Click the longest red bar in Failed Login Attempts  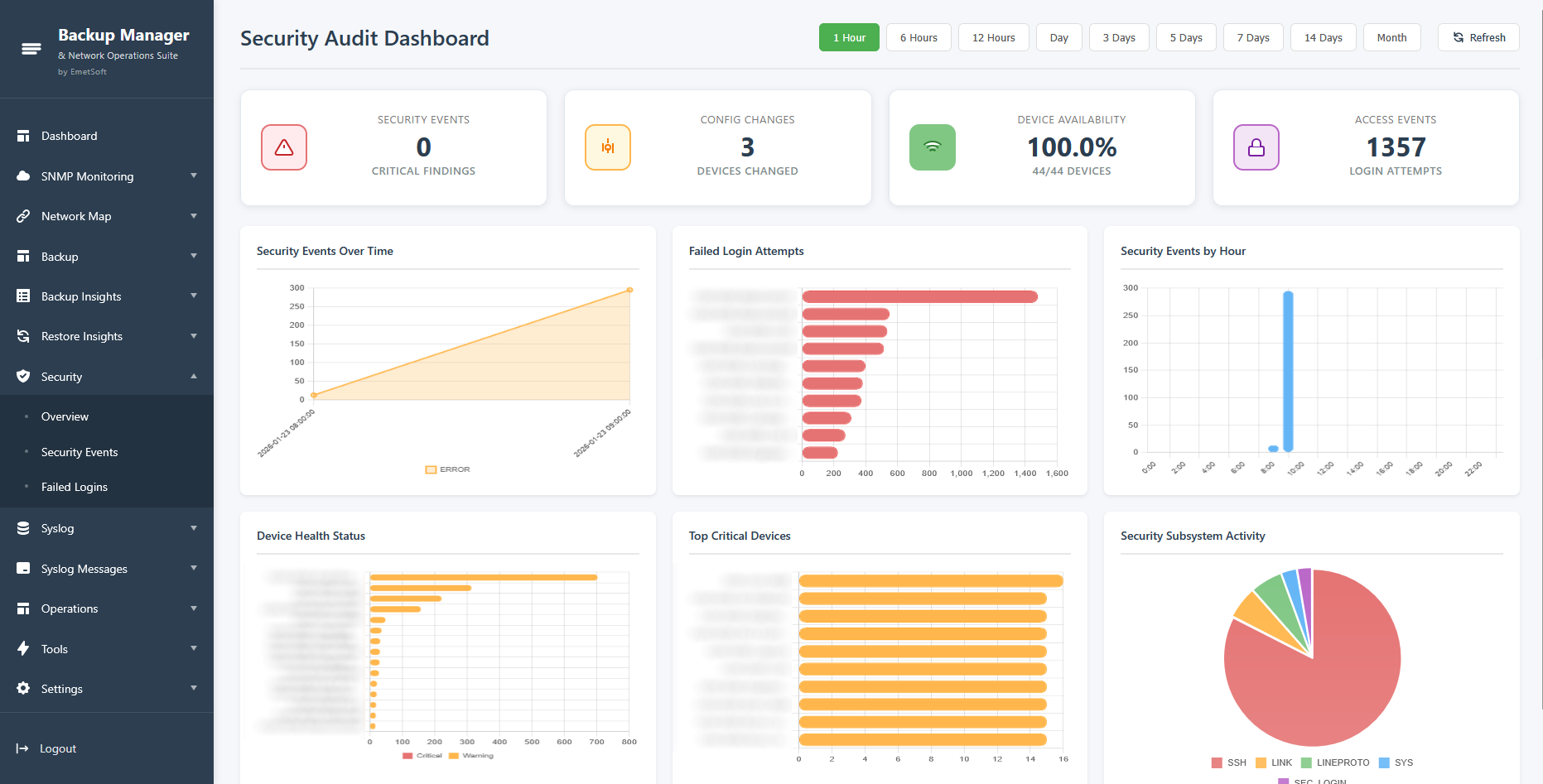[919, 296]
